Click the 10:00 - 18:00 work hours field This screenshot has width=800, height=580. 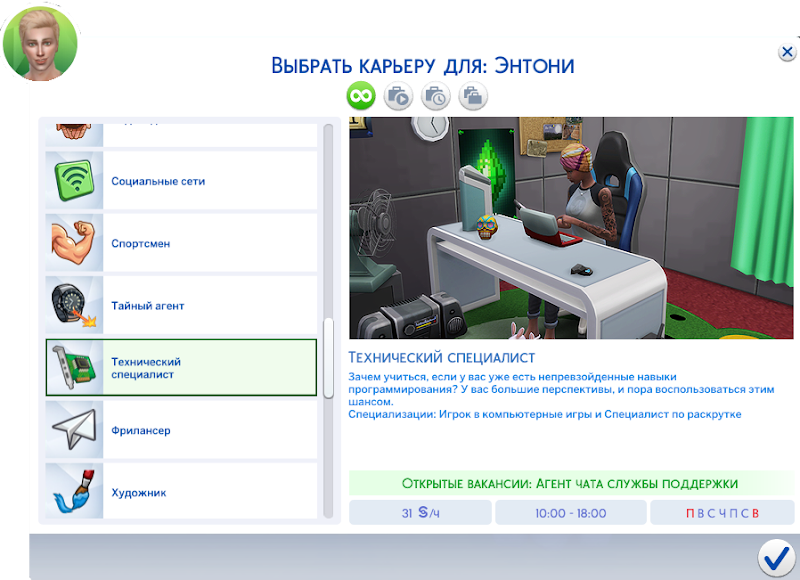click(x=570, y=513)
